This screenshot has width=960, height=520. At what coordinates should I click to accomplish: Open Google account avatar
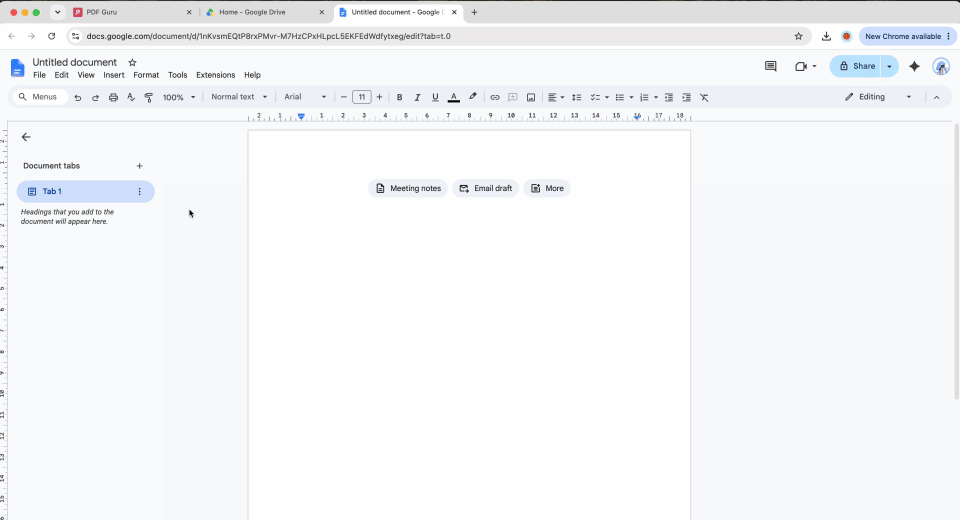(941, 66)
